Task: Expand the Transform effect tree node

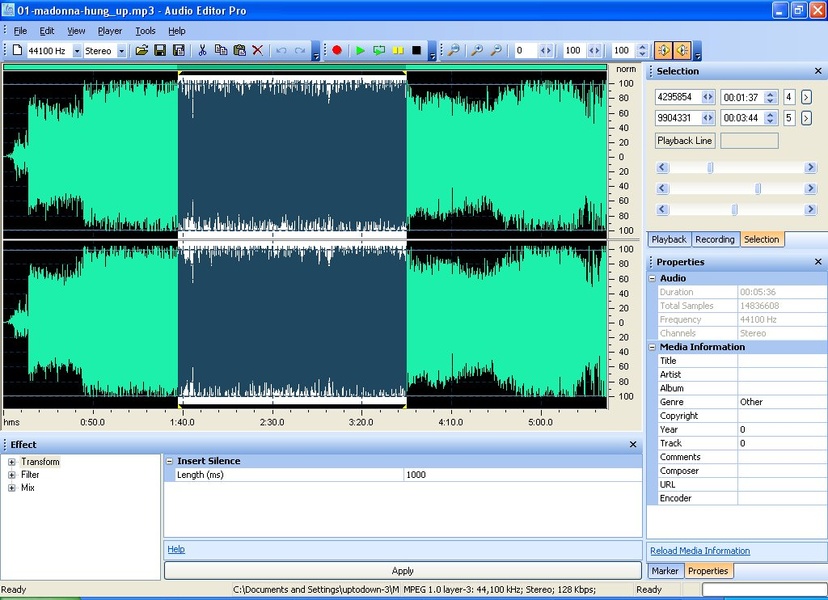Action: pos(12,462)
